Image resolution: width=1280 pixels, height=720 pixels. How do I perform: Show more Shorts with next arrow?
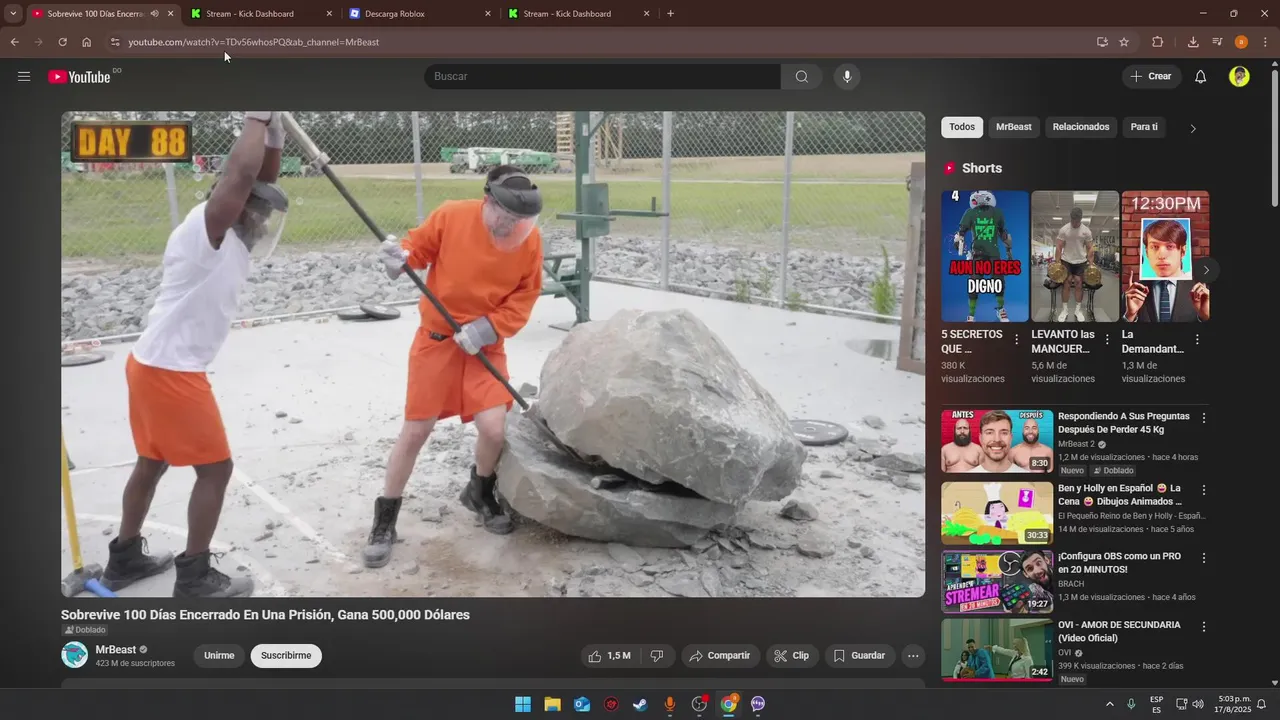(x=1206, y=270)
